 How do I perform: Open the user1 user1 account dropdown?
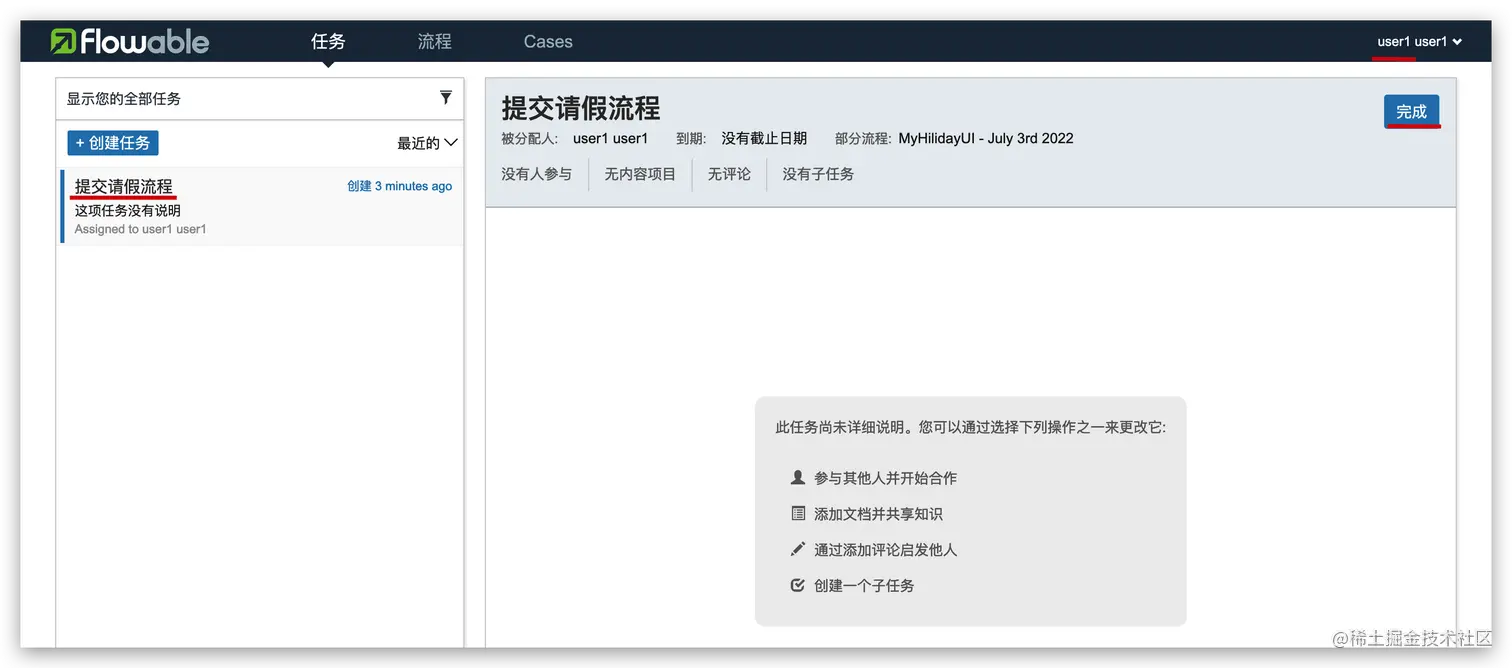pyautogui.click(x=1419, y=41)
